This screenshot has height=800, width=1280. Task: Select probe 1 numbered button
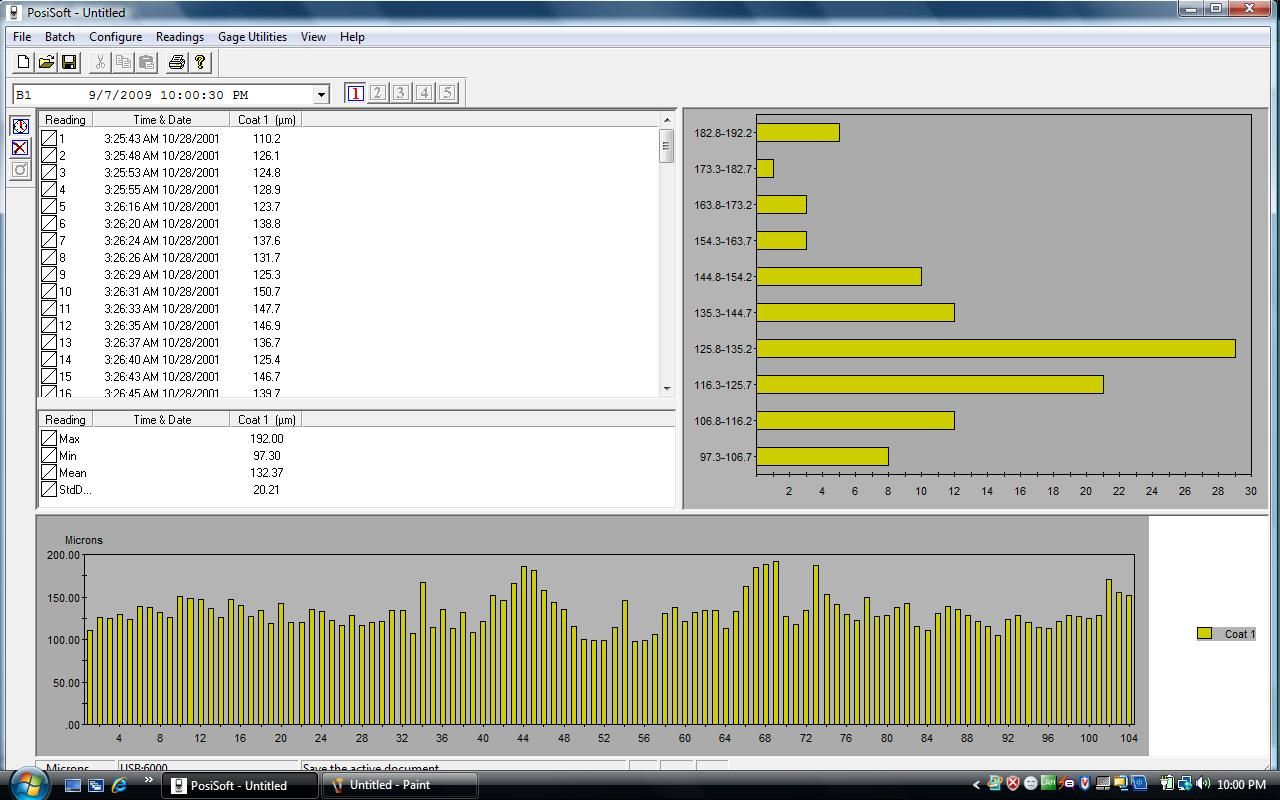tap(355, 93)
